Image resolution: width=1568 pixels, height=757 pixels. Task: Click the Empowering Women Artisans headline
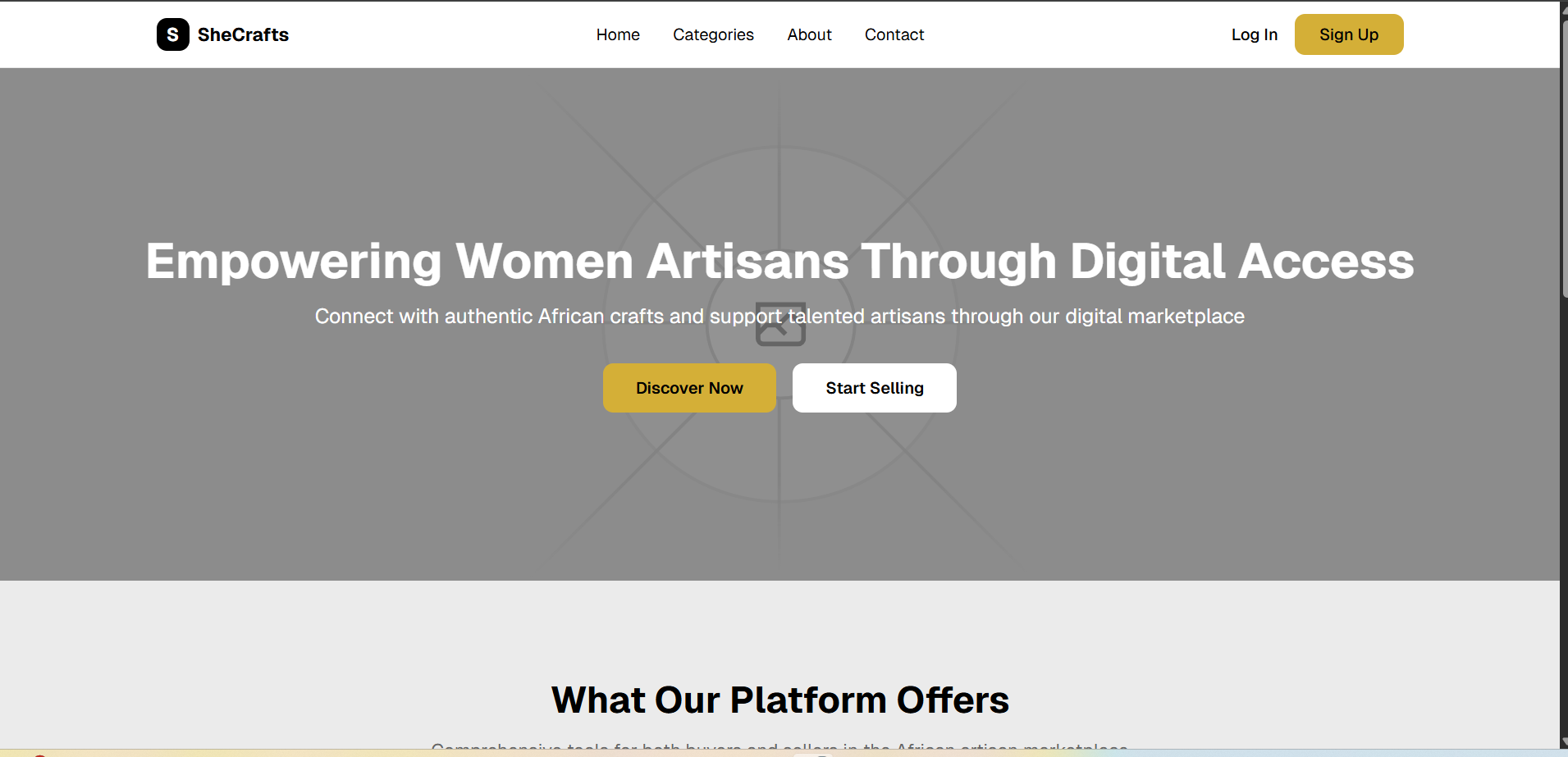coord(779,261)
